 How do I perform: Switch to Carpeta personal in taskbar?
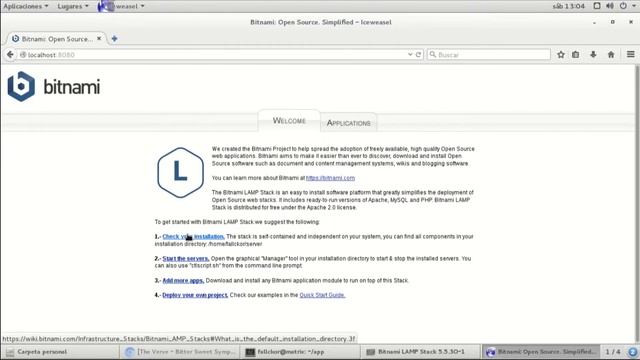[60, 351]
